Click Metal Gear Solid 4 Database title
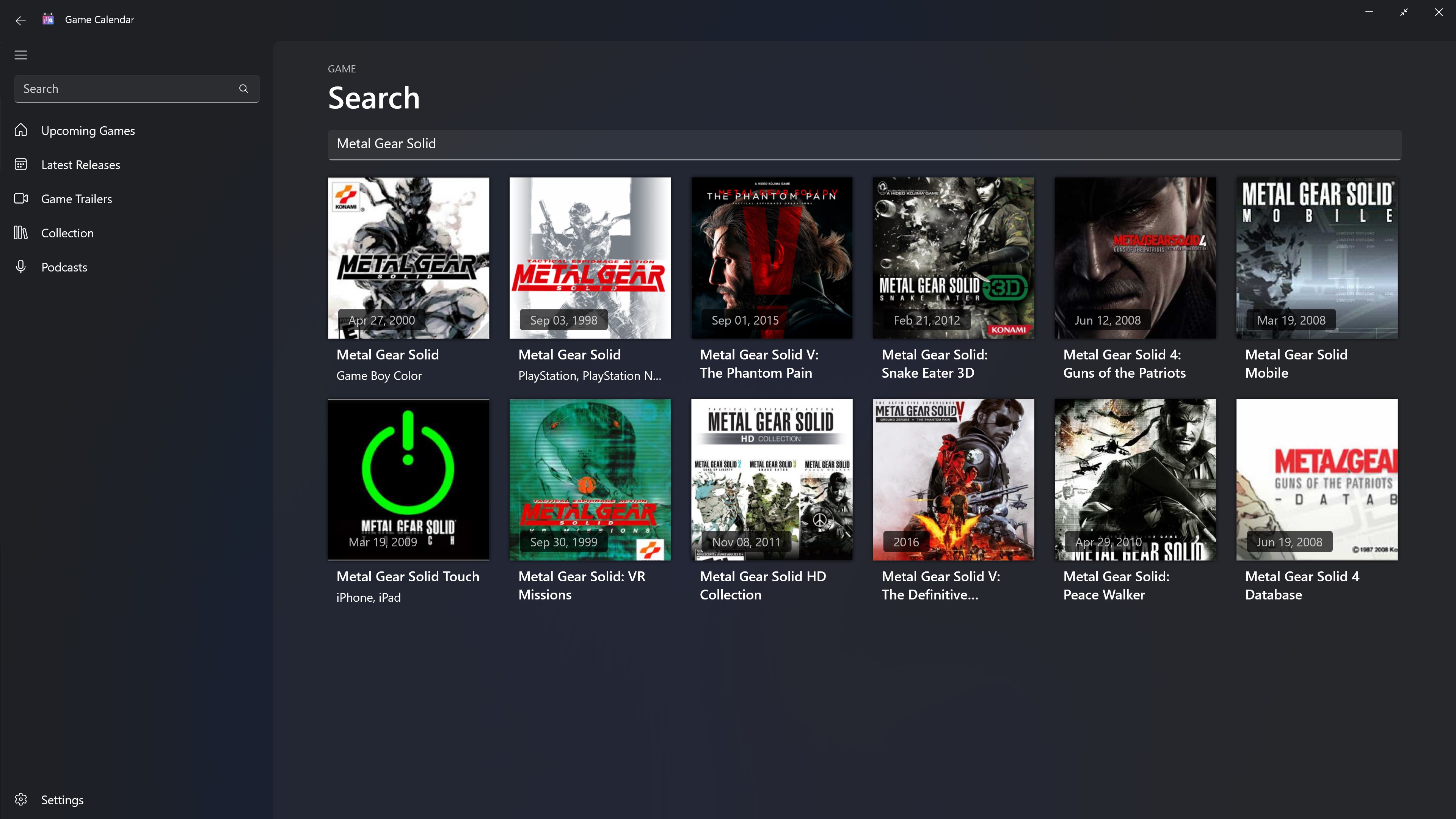The height and width of the screenshot is (819, 1456). (x=1302, y=585)
